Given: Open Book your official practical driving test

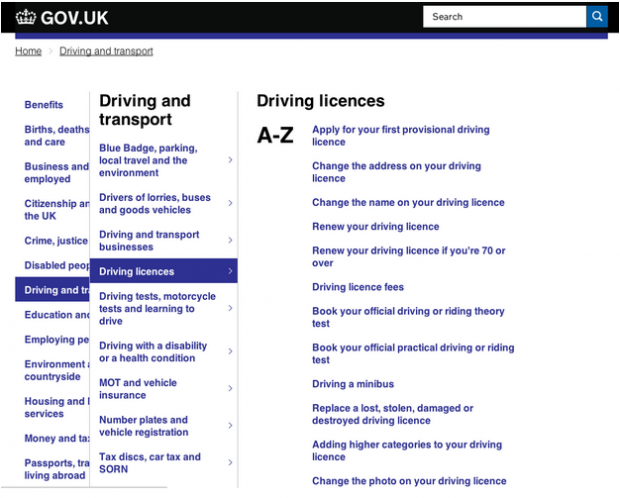Looking at the screenshot, I should (x=413, y=354).
